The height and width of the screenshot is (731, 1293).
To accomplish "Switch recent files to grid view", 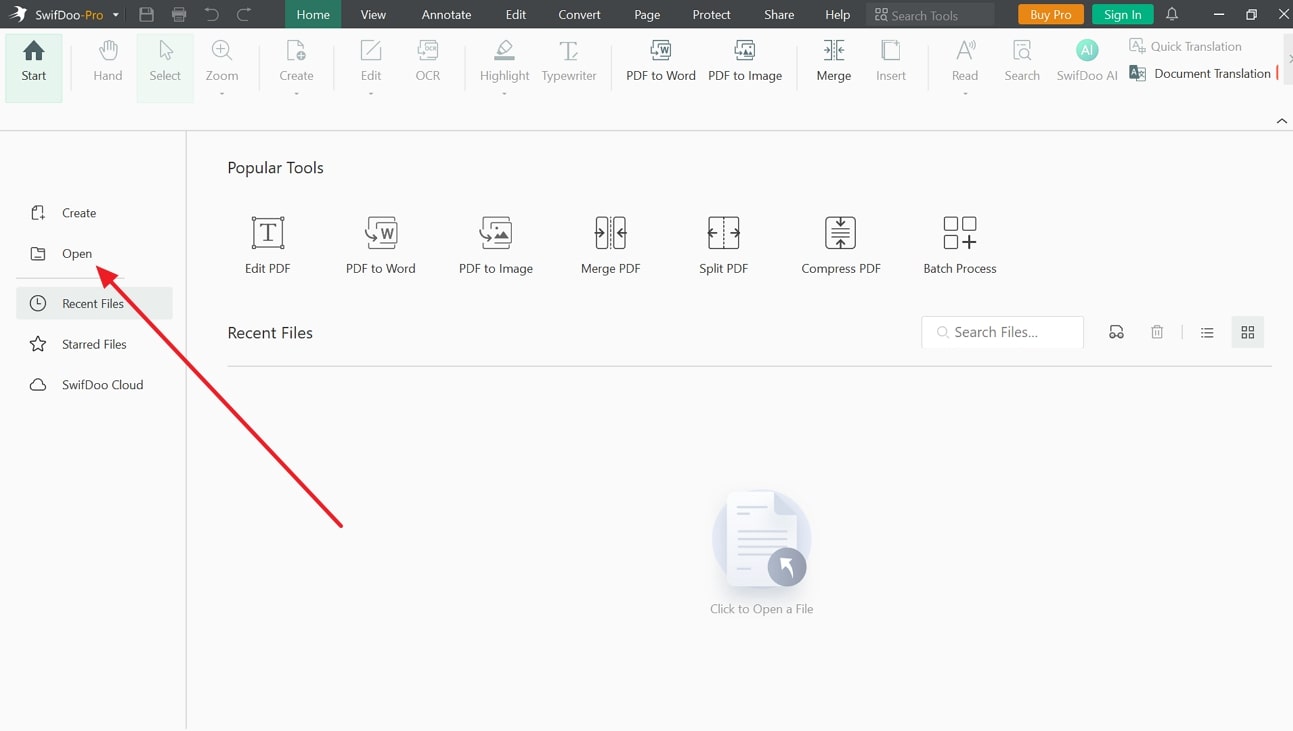I will pyautogui.click(x=1248, y=332).
